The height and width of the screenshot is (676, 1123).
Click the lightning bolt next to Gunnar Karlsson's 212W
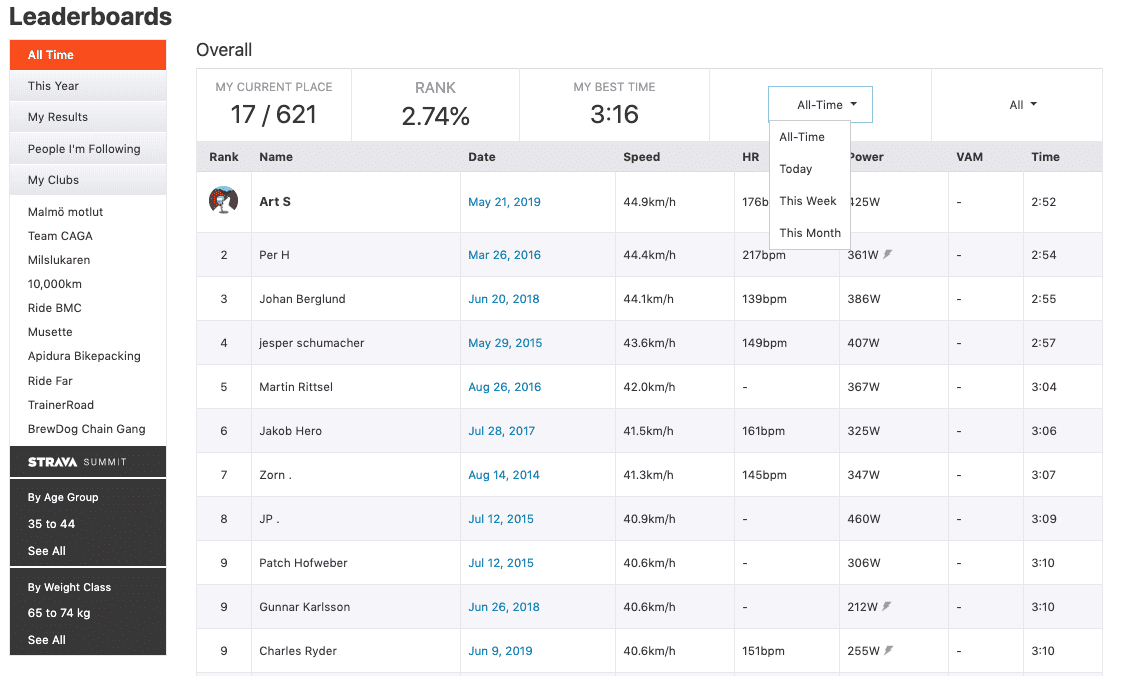(888, 607)
